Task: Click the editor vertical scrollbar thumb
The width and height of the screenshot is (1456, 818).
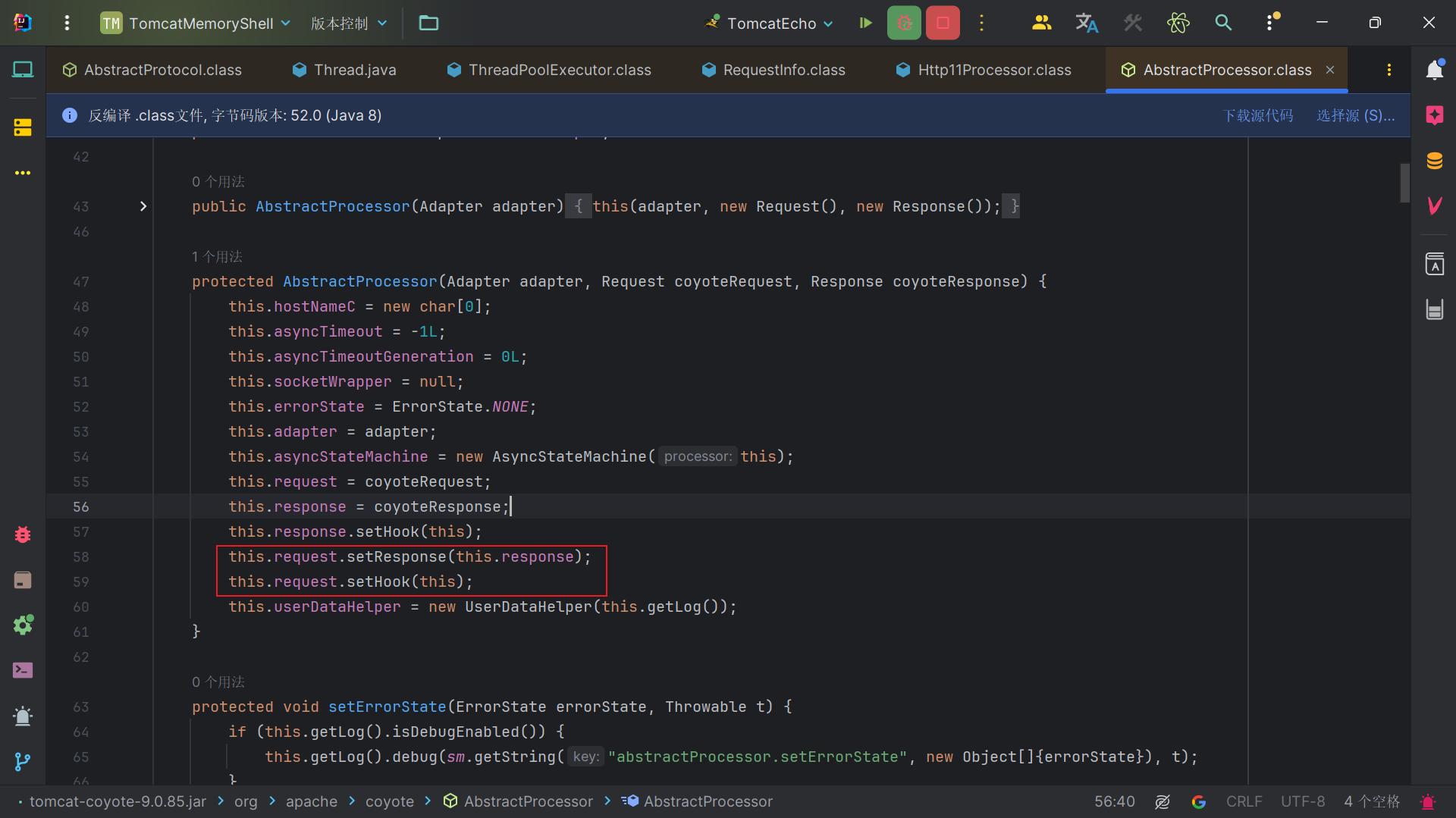Action: click(x=1404, y=183)
